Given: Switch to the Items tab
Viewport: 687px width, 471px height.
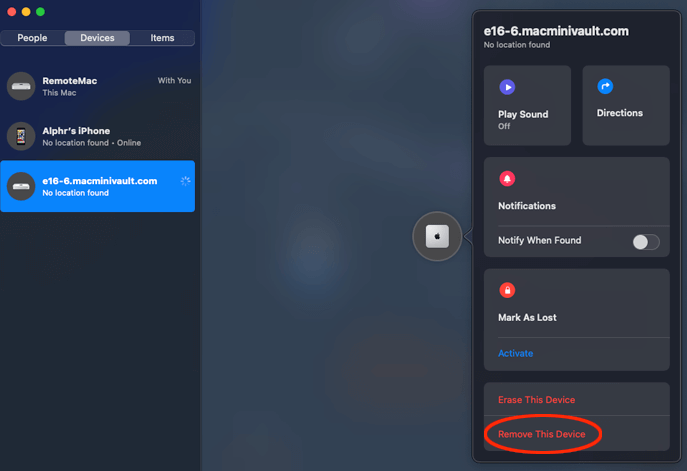Looking at the screenshot, I should point(162,38).
